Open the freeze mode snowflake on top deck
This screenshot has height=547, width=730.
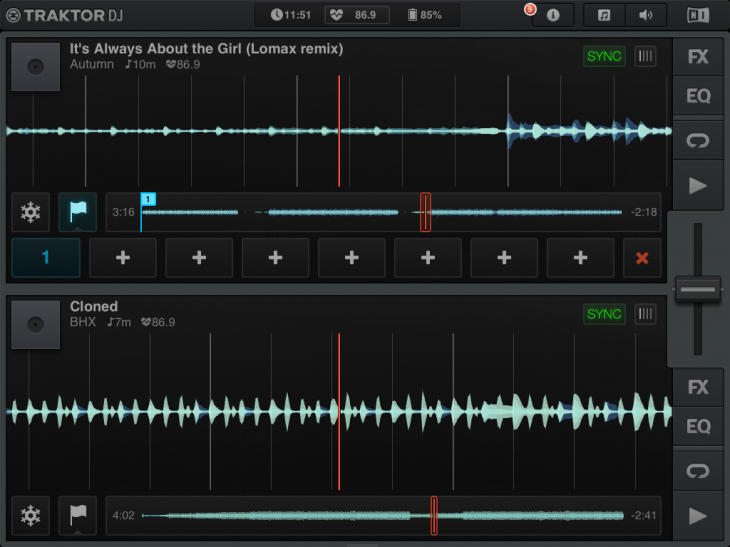point(31,212)
